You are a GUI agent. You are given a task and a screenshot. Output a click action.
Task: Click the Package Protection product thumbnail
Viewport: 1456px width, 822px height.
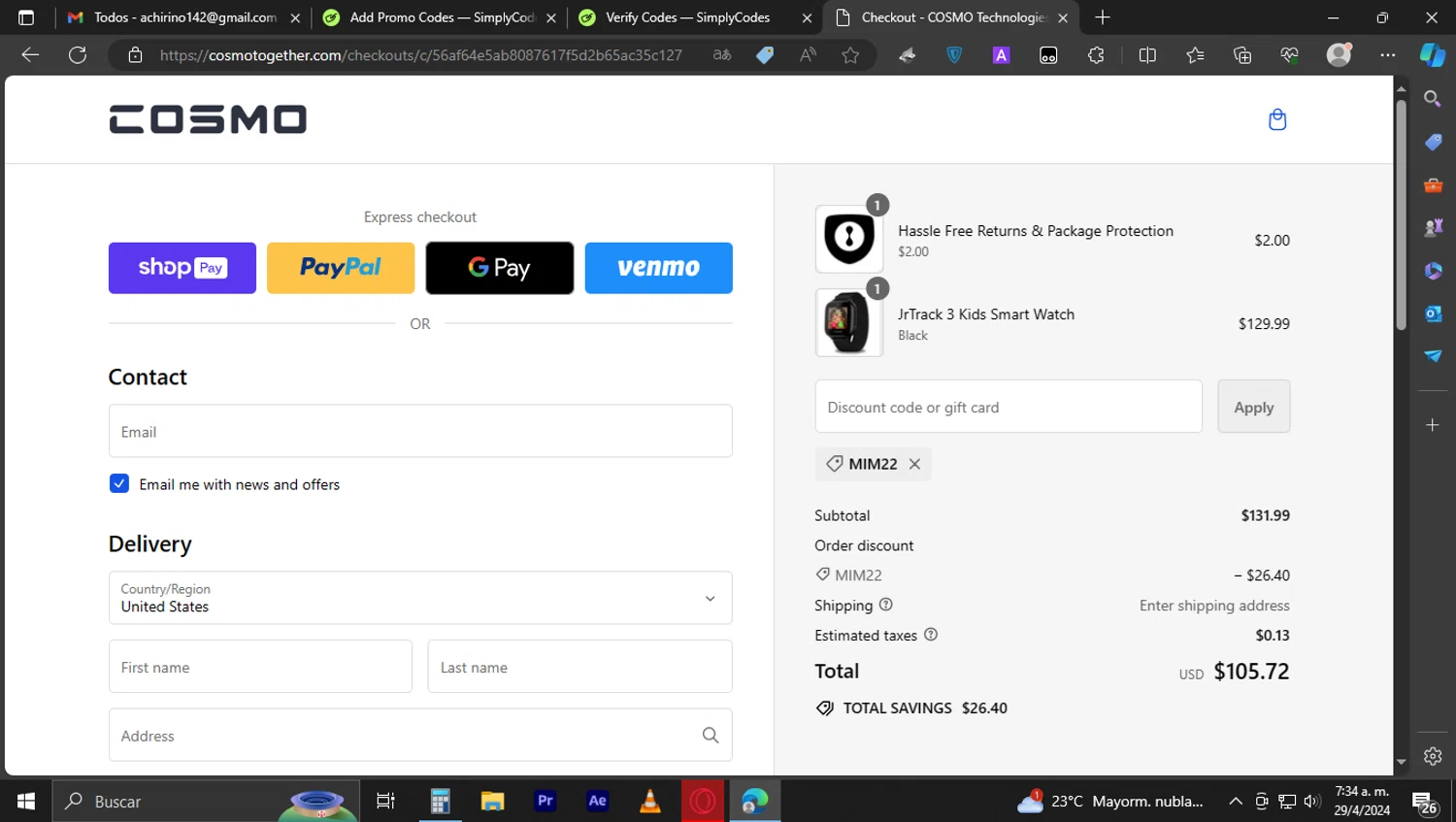click(849, 239)
